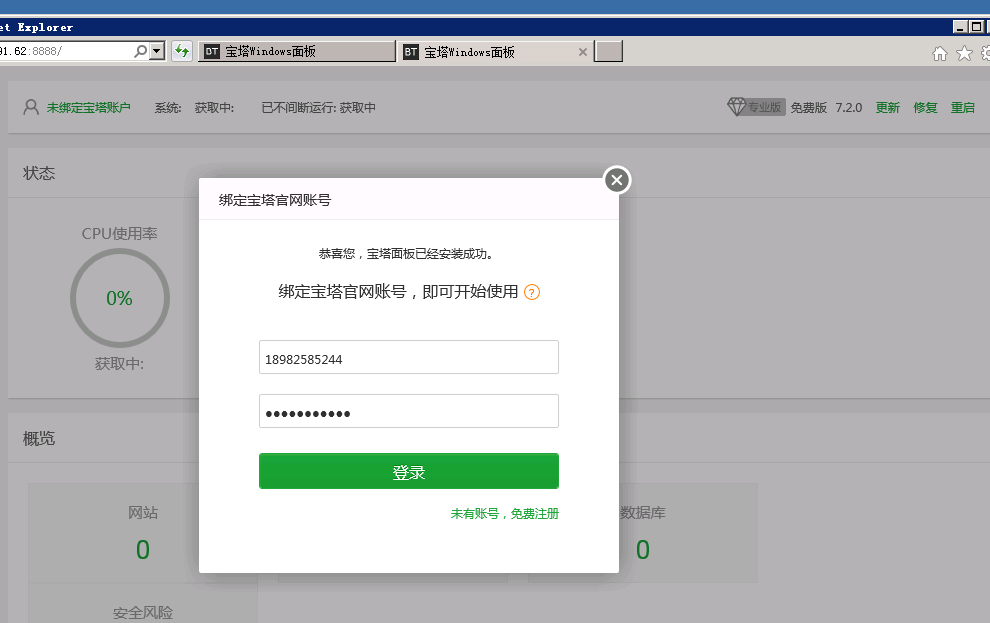Click the 网站 count 0

[143, 550]
